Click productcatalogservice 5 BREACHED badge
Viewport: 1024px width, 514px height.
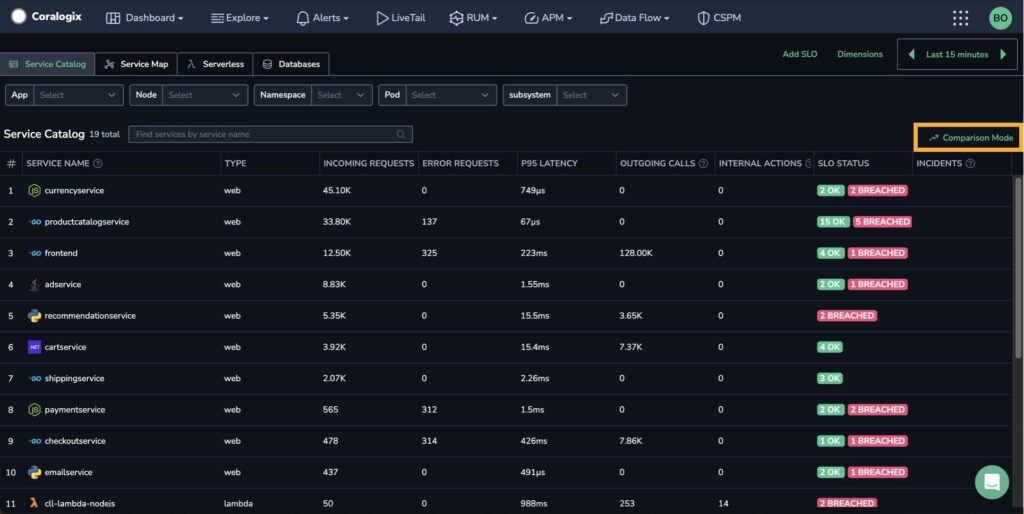[882, 222]
